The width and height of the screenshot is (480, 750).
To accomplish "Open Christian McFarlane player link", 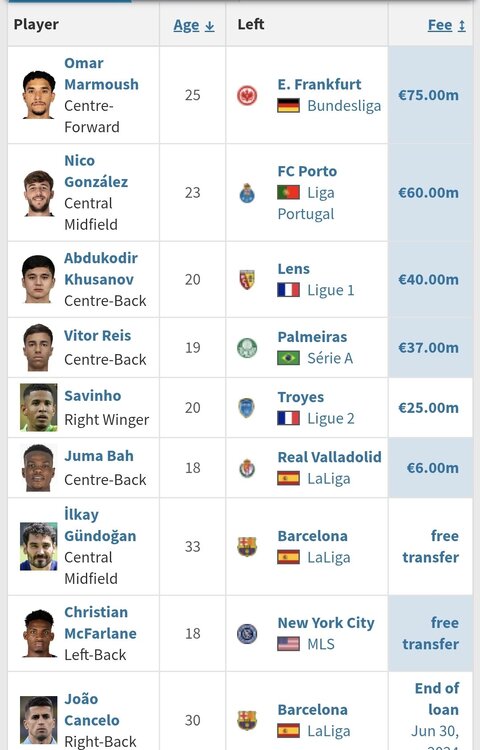I will 100,623.
